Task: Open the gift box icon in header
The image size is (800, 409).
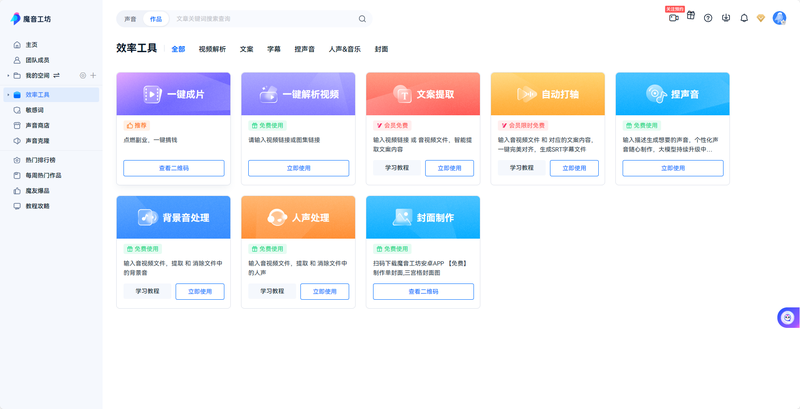Action: tap(691, 15)
